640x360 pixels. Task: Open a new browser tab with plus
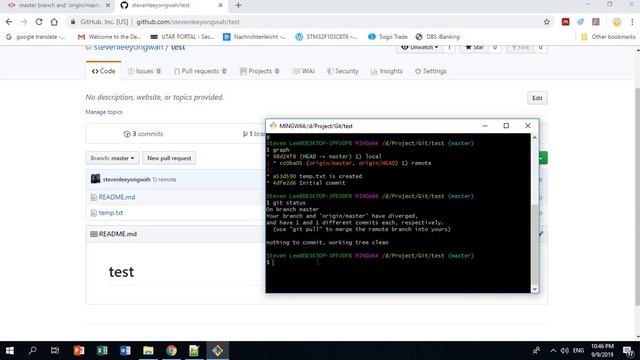[238, 5]
